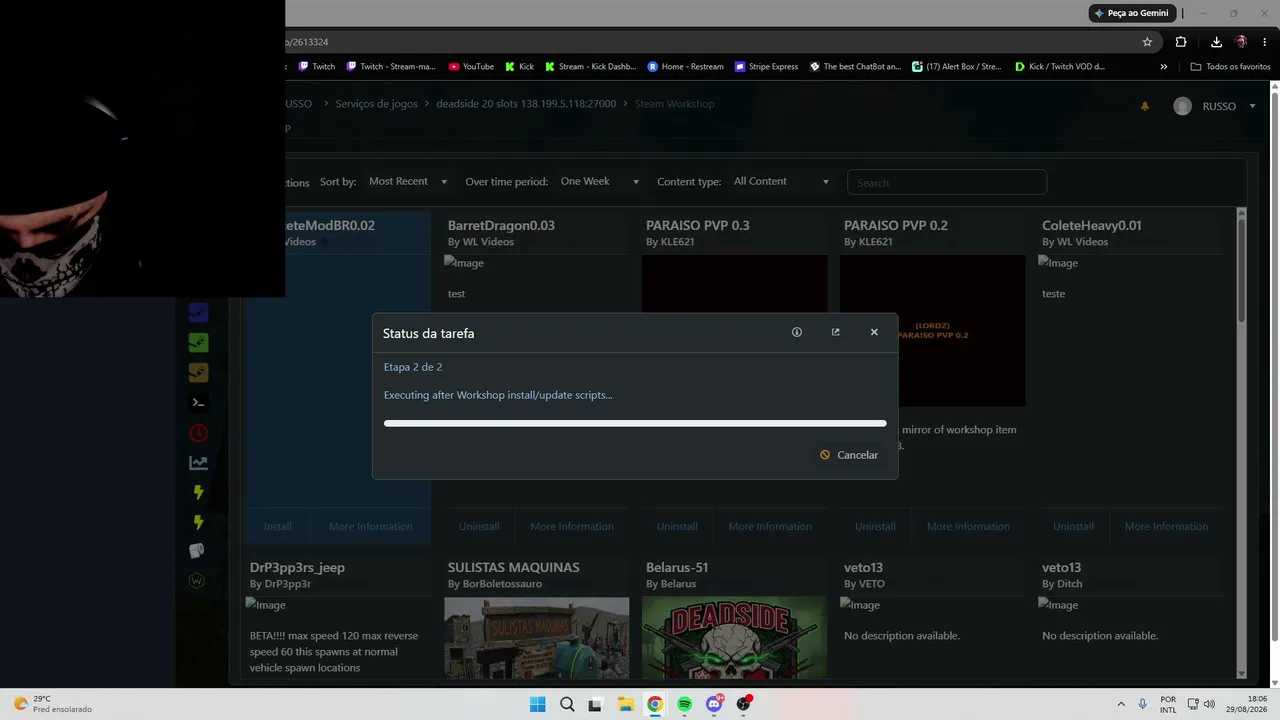This screenshot has width=1280, height=720.
Task: Open the Kick / Twitch VOD bookmark
Action: (x=1060, y=67)
